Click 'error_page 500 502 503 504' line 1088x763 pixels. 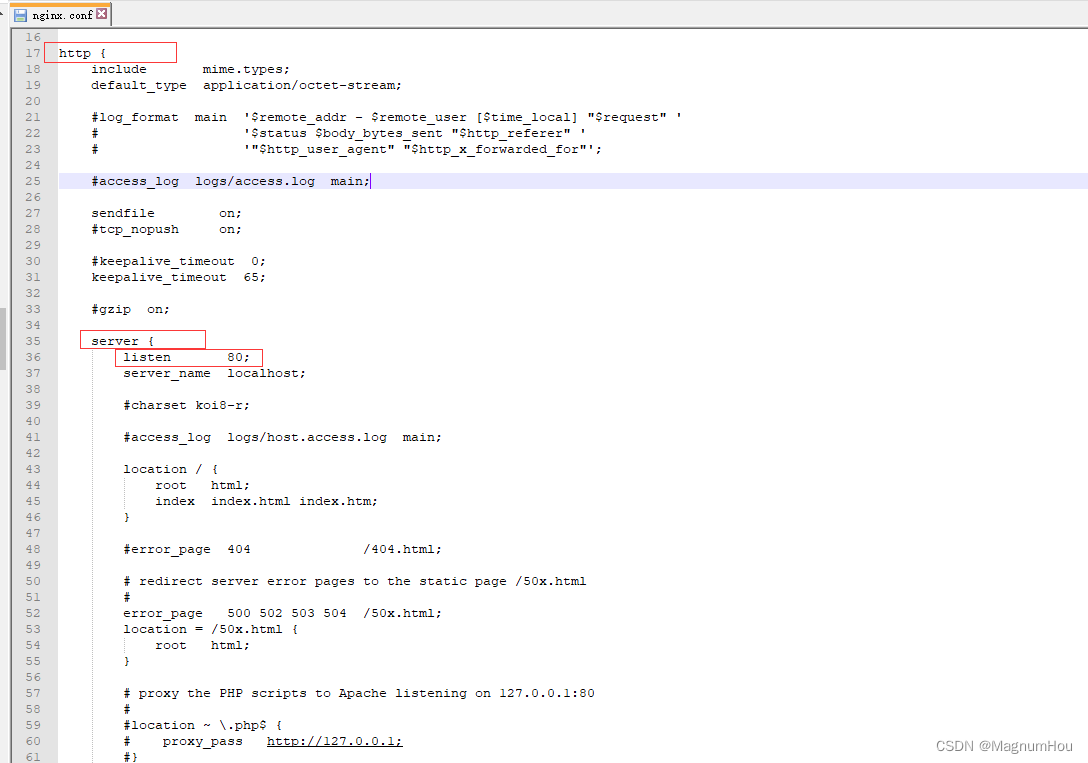282,613
